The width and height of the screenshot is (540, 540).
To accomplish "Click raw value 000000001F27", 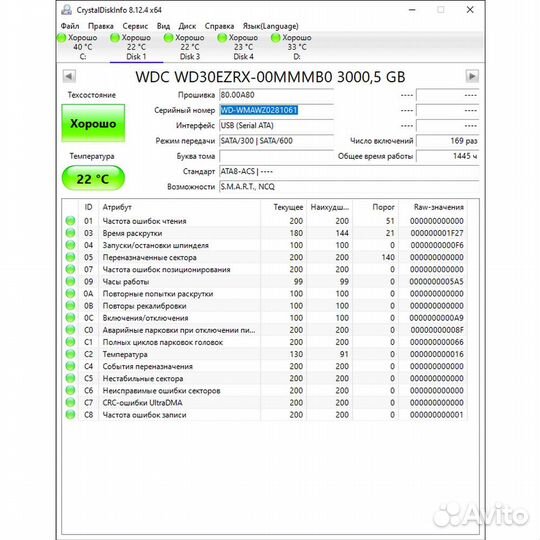I will [x=437, y=233].
